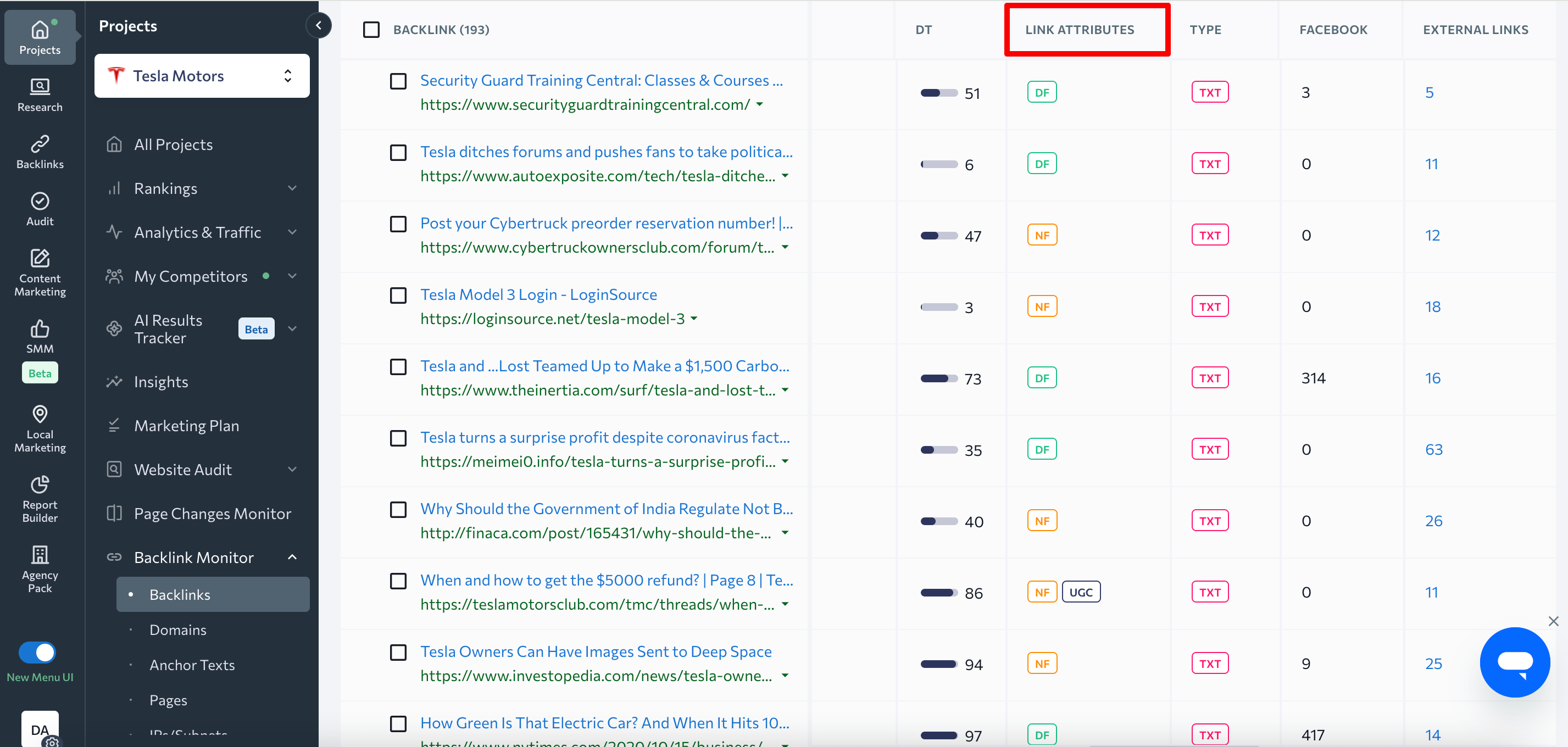Check the Tesla turns a surprise profit row
Screen dimensions: 1568x747
pos(397,438)
